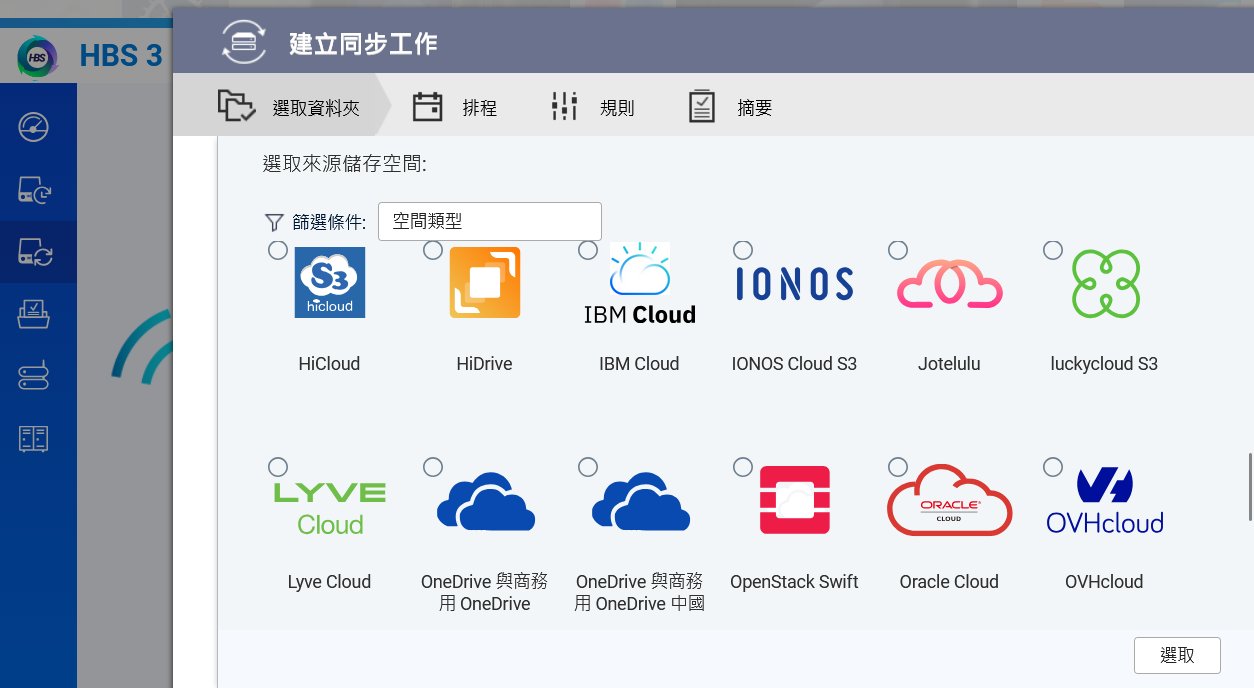Click the IBM Cloud logo icon
The image size is (1254, 688).
[x=639, y=284]
